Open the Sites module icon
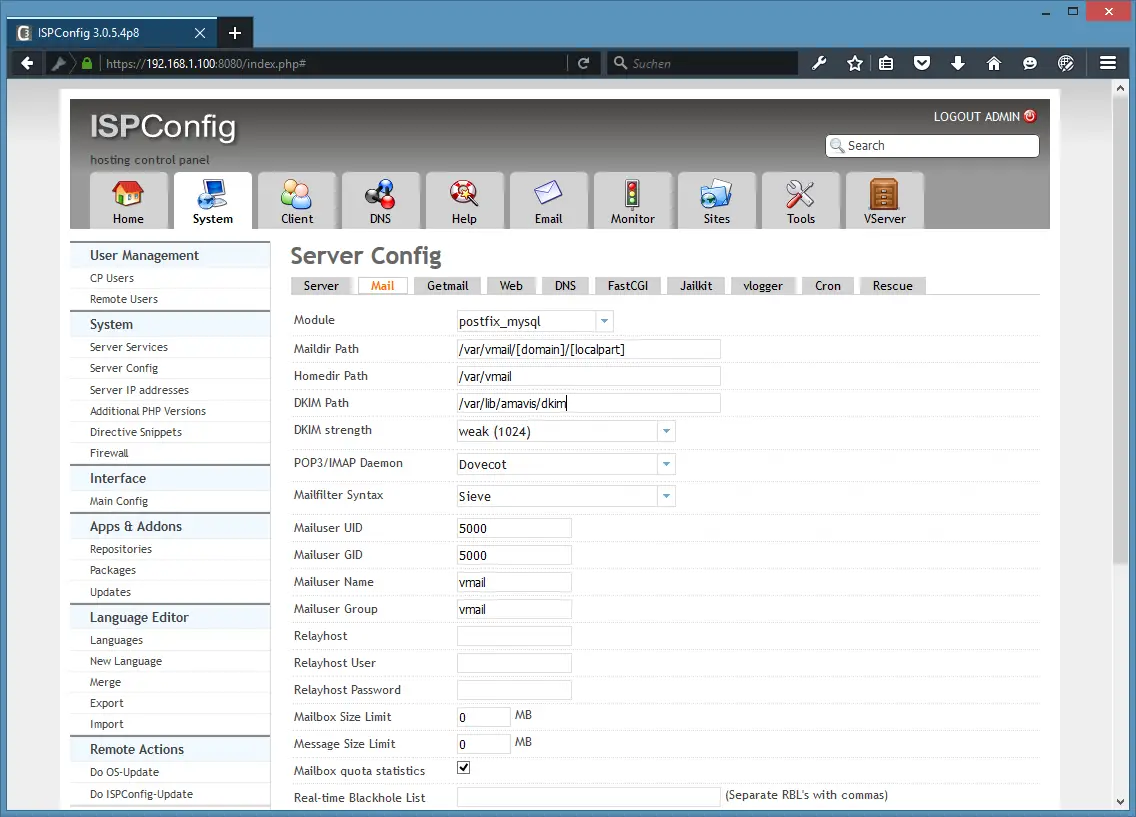 point(717,201)
